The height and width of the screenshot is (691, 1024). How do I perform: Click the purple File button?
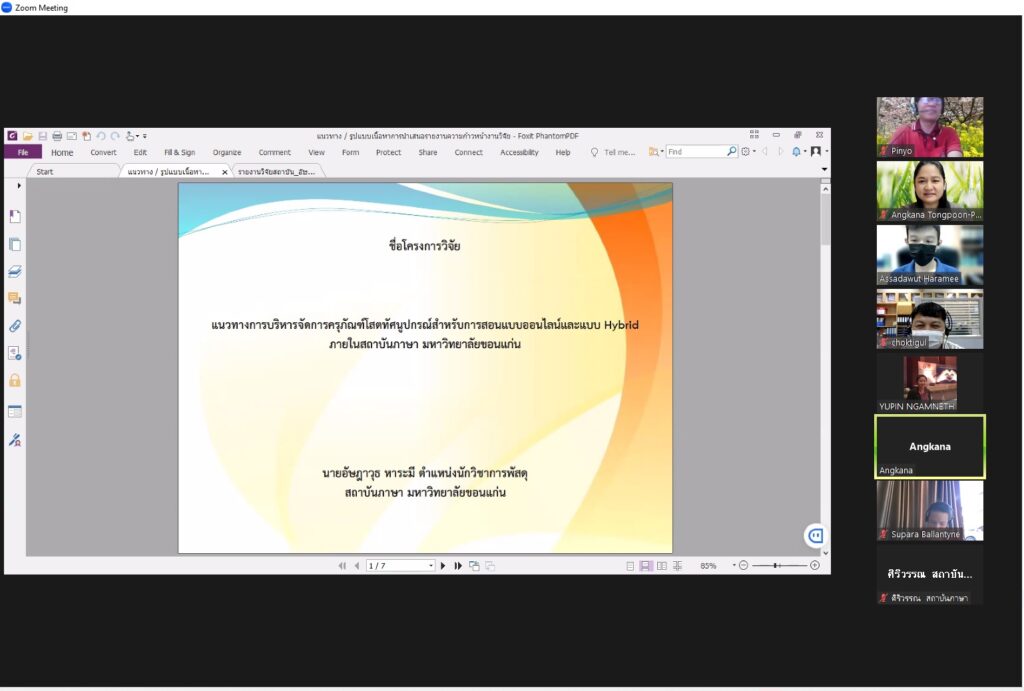coord(23,153)
